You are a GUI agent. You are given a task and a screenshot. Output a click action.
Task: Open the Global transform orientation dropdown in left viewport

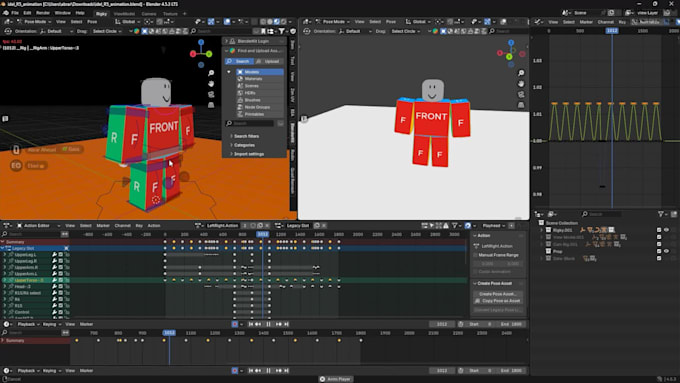[x=128, y=21]
